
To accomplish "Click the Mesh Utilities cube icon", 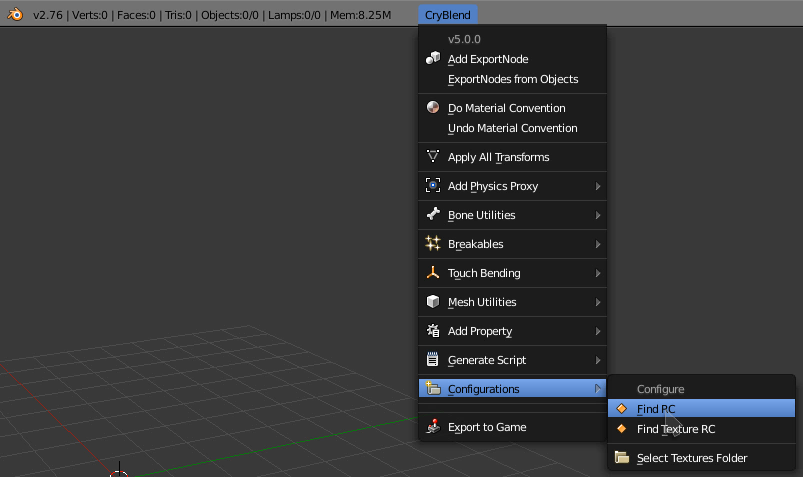I will point(433,301).
